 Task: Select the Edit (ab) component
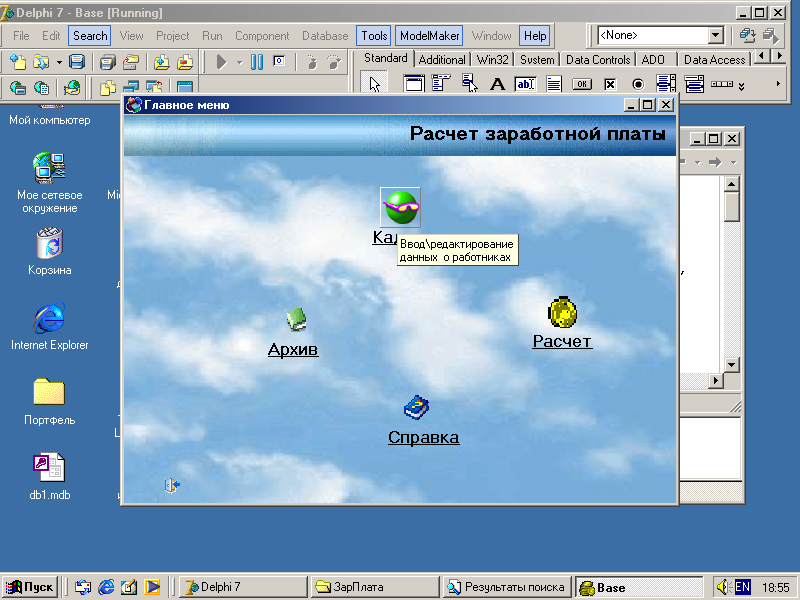tap(526, 84)
